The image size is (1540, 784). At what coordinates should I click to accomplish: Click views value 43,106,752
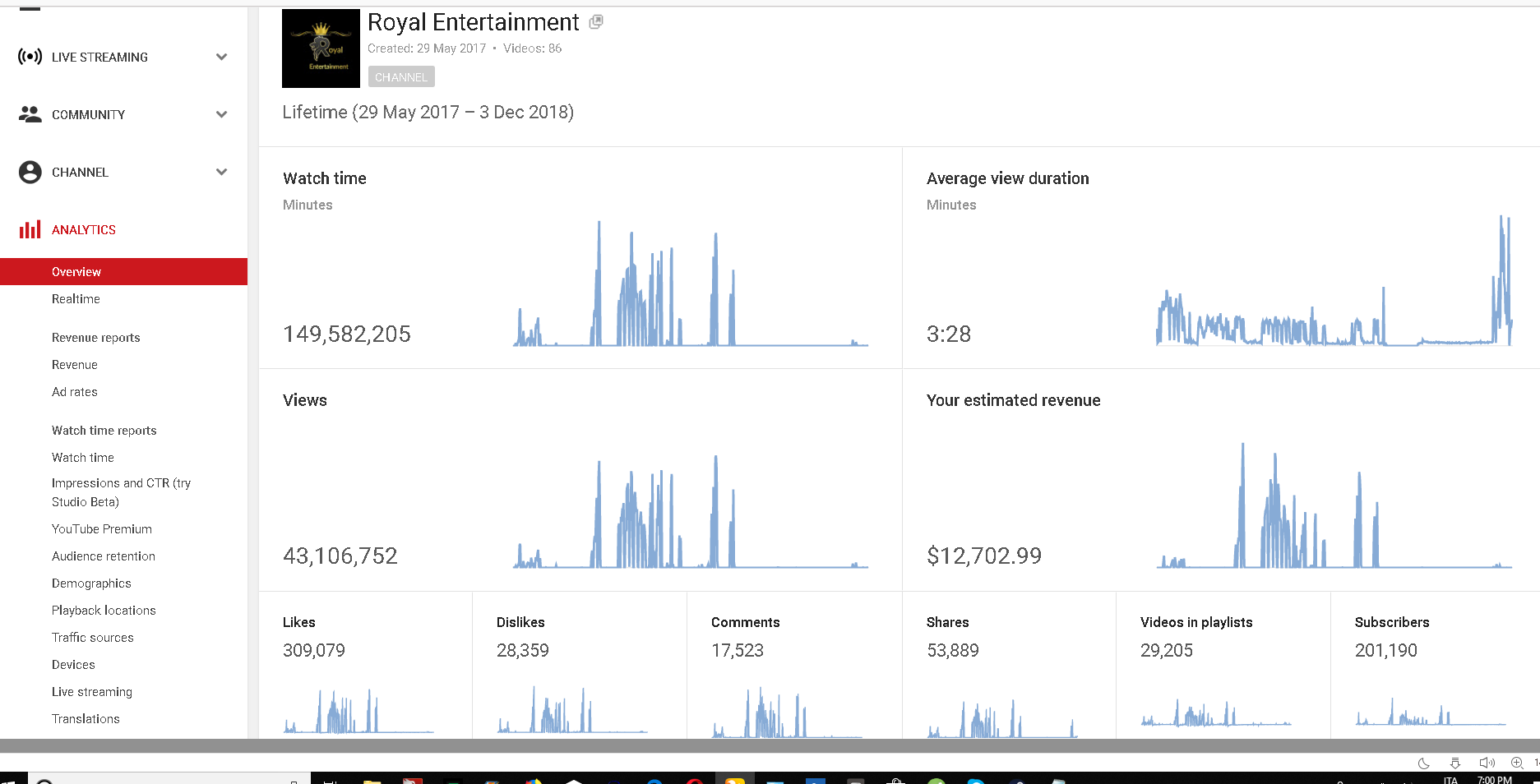(x=340, y=556)
